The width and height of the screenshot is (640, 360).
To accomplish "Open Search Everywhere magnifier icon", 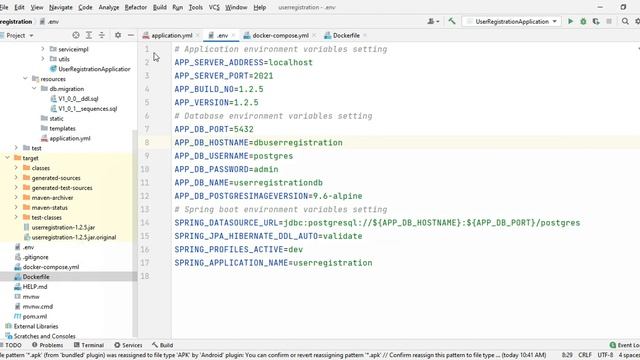I will [x=625, y=21].
